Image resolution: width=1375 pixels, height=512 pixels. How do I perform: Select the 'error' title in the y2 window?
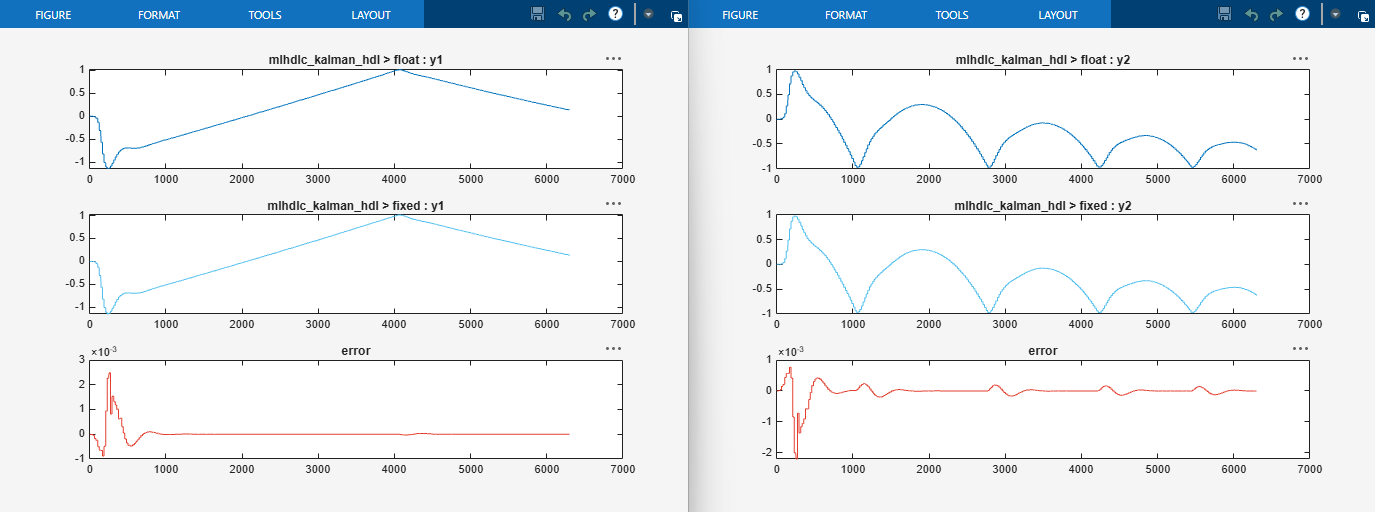[1042, 351]
